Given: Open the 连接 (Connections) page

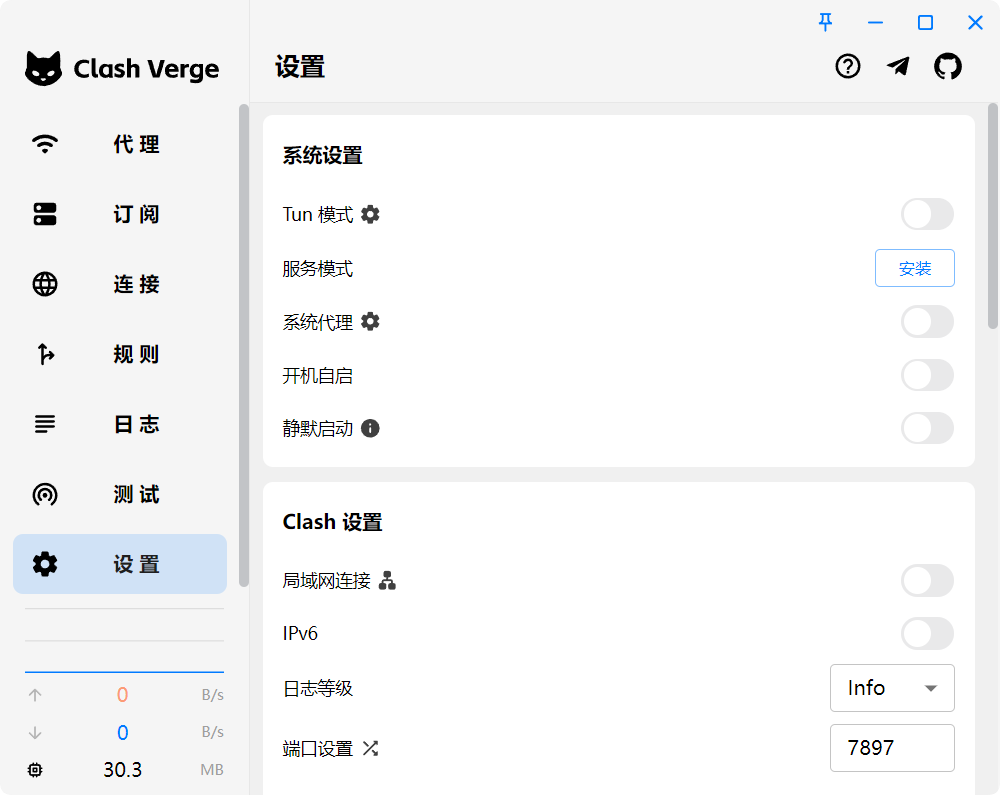Looking at the screenshot, I should pos(120,284).
